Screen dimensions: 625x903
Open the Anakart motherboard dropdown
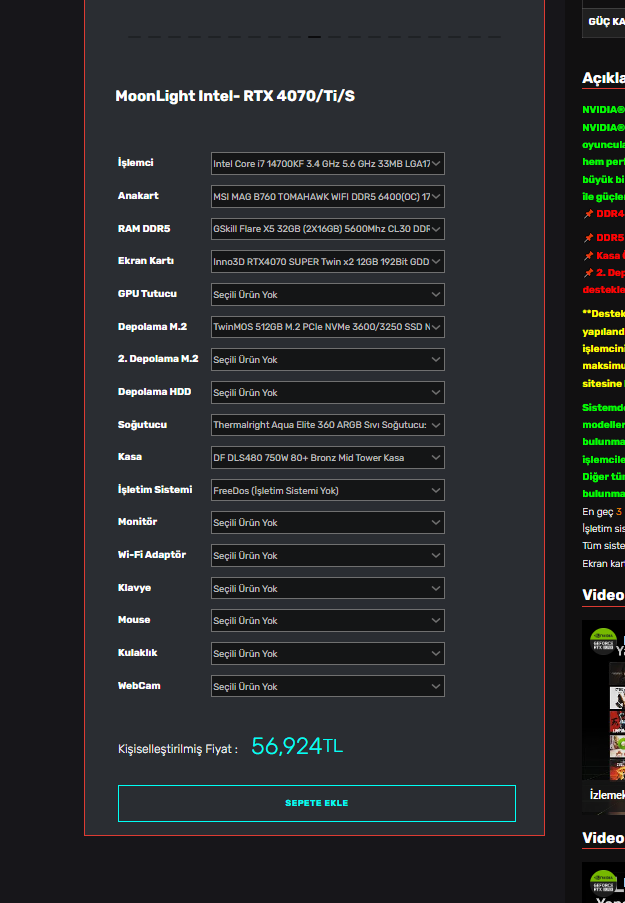[328, 196]
